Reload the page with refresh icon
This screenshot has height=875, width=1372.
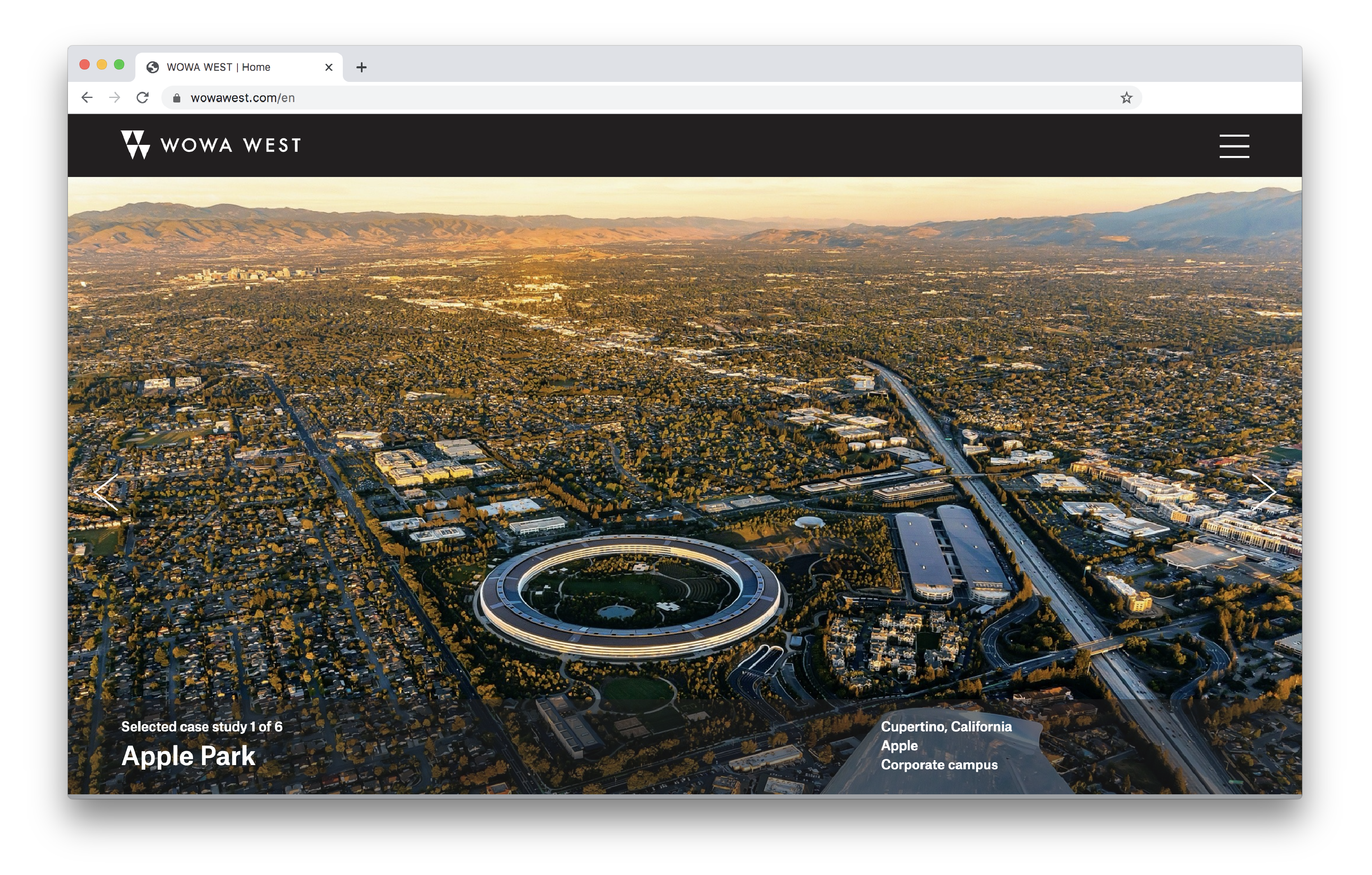coord(142,98)
